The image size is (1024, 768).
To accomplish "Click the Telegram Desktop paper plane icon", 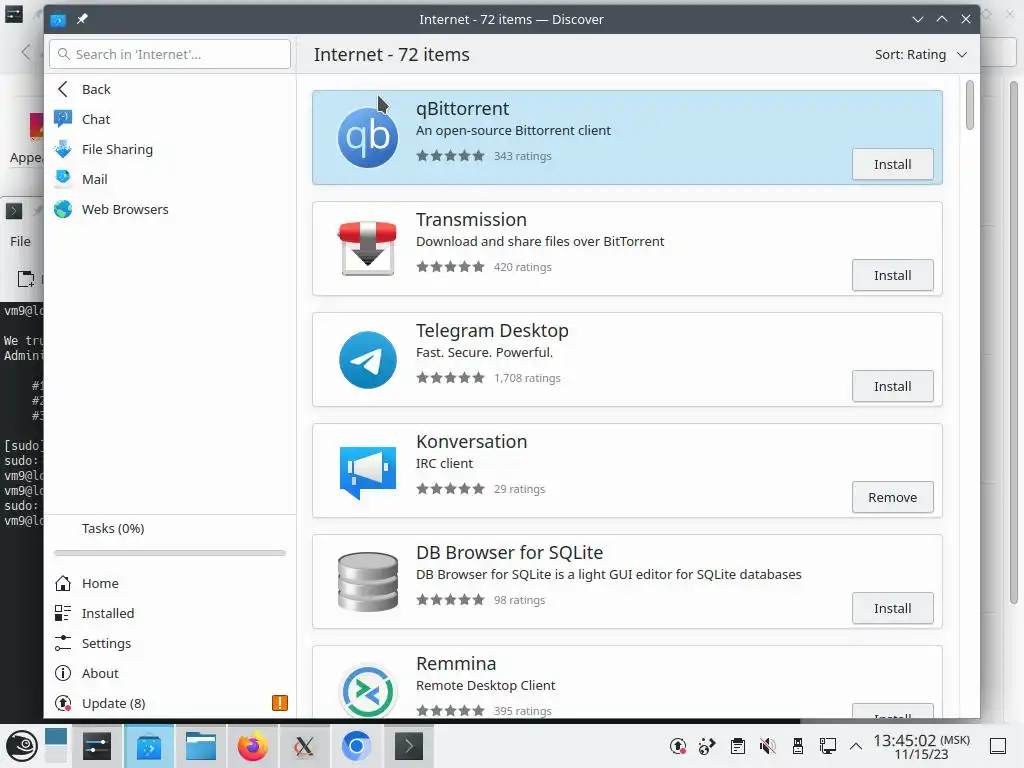I will 368,360.
